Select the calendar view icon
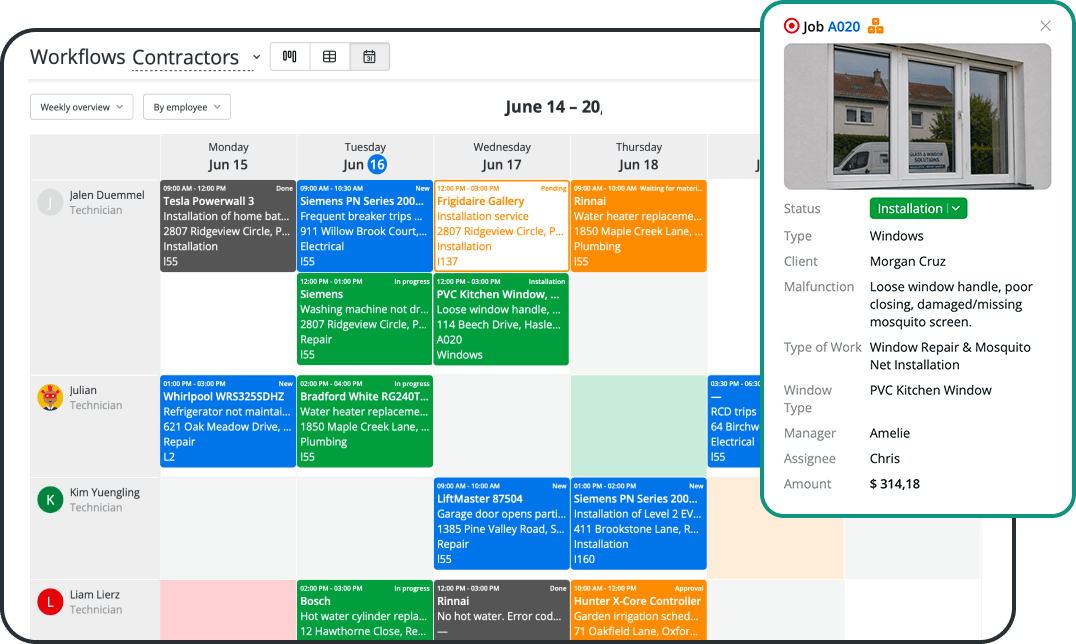This screenshot has height=644, width=1076. (x=369, y=56)
